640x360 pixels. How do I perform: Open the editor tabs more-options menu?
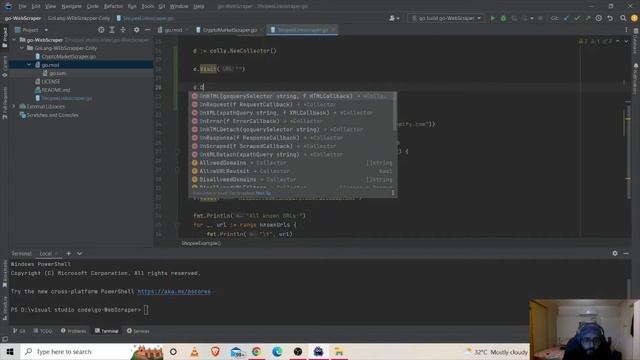point(626,30)
